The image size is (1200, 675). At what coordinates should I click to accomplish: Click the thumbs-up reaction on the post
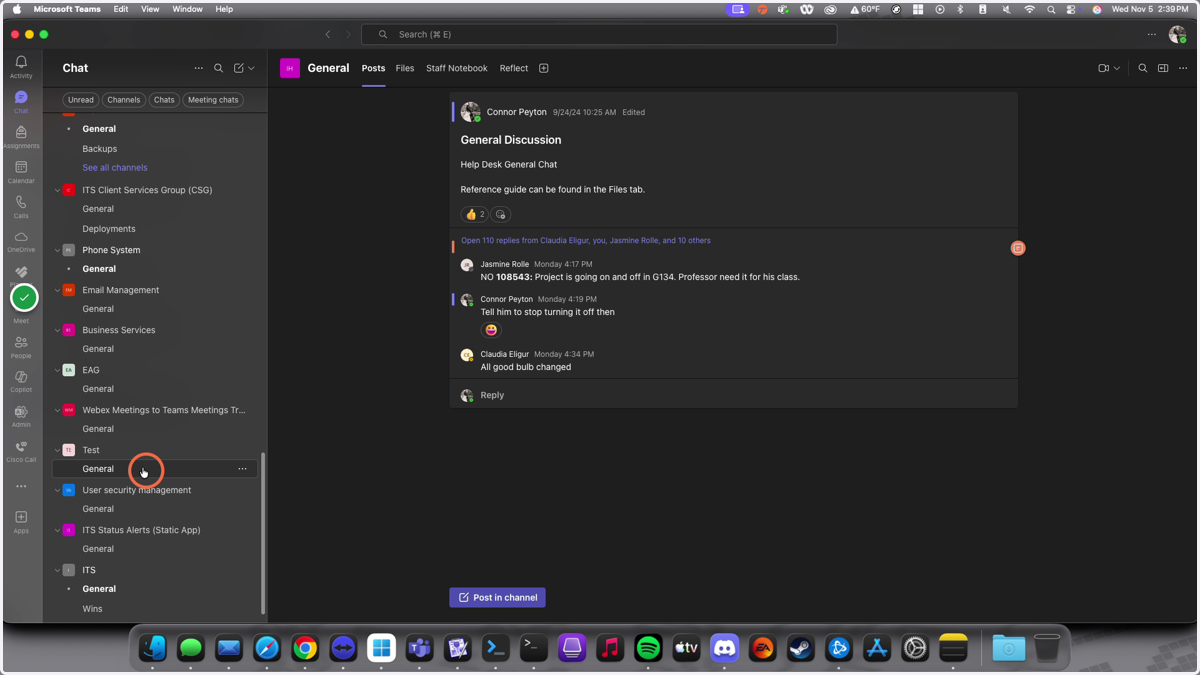(x=475, y=214)
